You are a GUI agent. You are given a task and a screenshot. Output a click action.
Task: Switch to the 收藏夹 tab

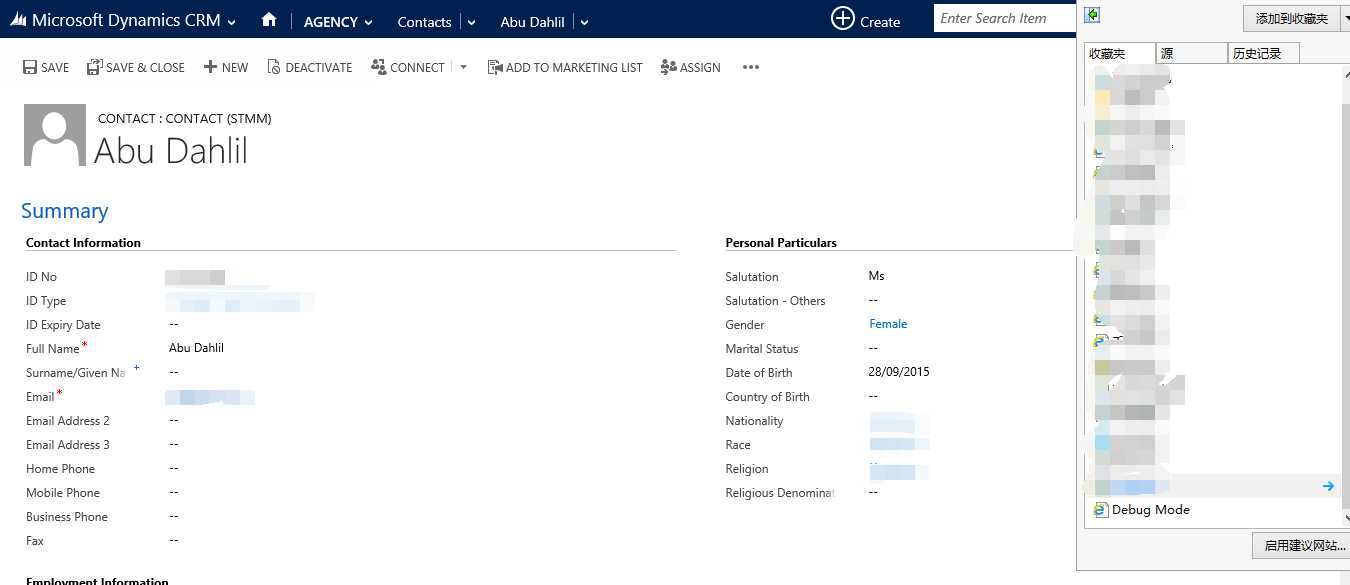tap(1120, 53)
